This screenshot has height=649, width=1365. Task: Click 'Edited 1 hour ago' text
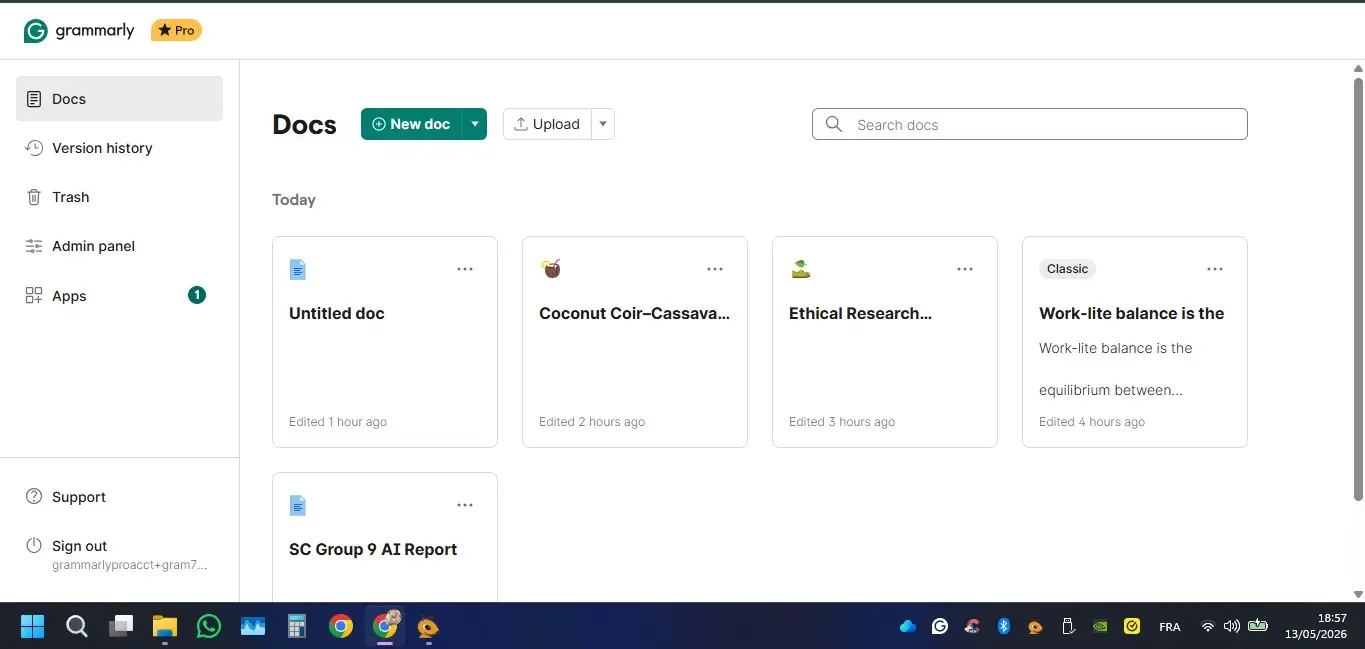tap(338, 422)
